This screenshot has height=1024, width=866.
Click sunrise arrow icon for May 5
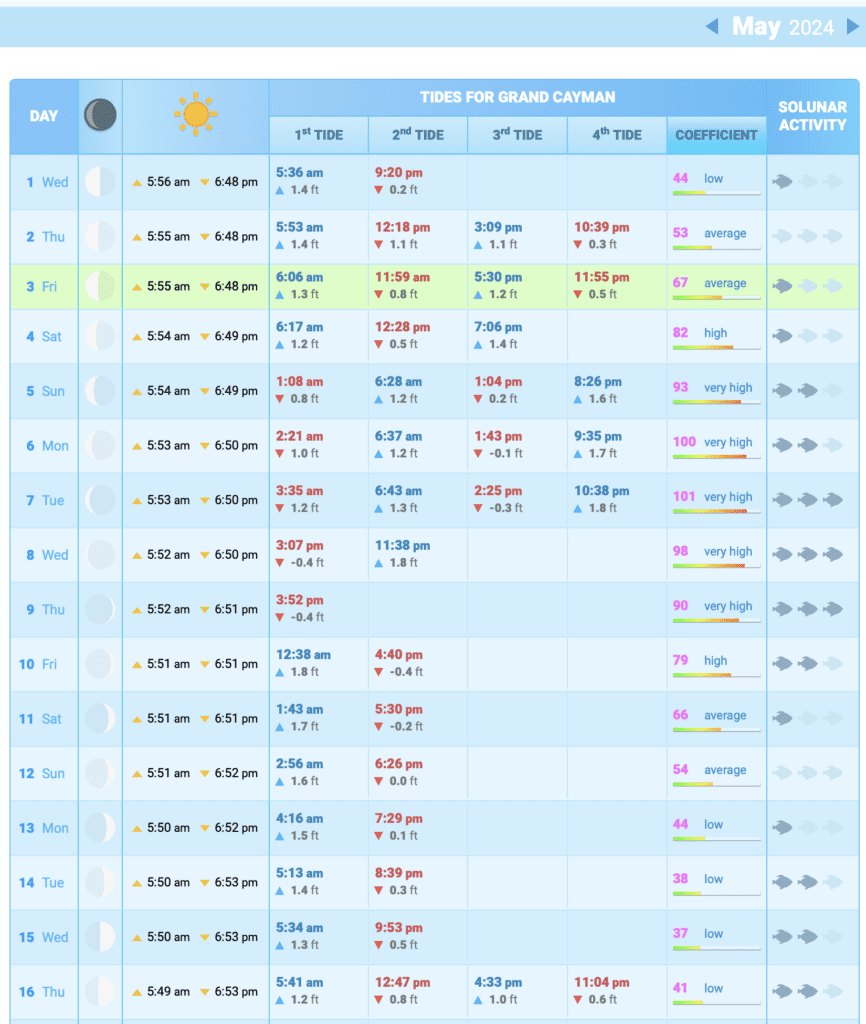click(137, 391)
